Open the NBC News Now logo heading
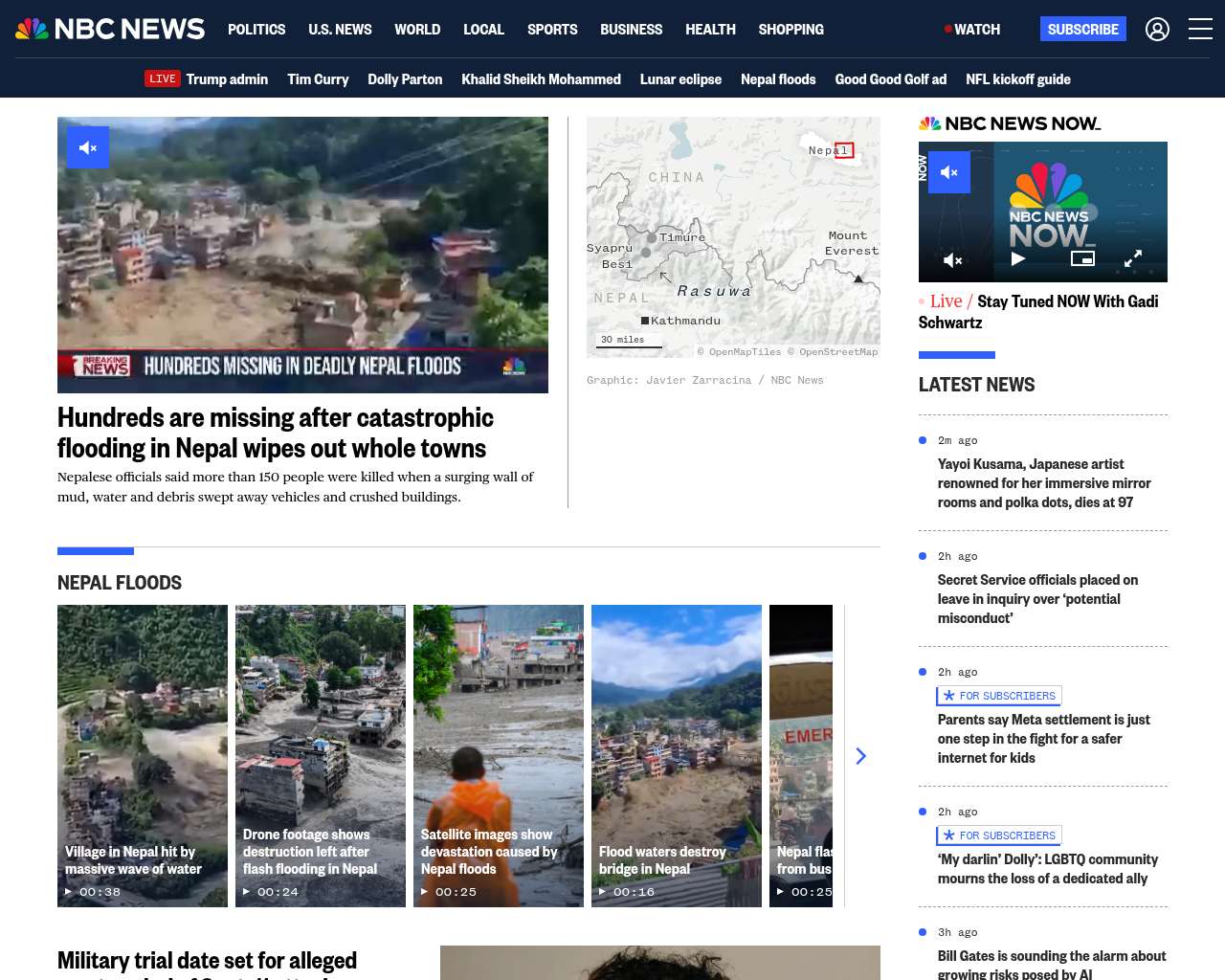The width and height of the screenshot is (1225, 980). point(1010,123)
